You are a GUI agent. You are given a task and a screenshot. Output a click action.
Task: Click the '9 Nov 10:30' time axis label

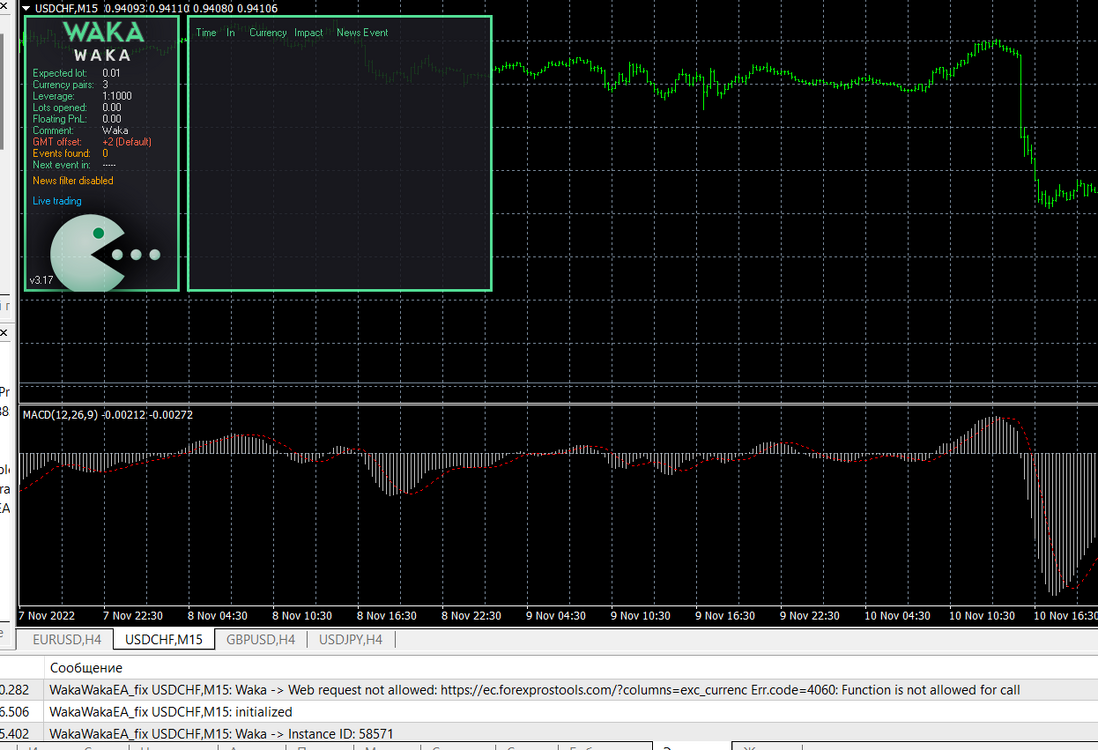[640, 616]
